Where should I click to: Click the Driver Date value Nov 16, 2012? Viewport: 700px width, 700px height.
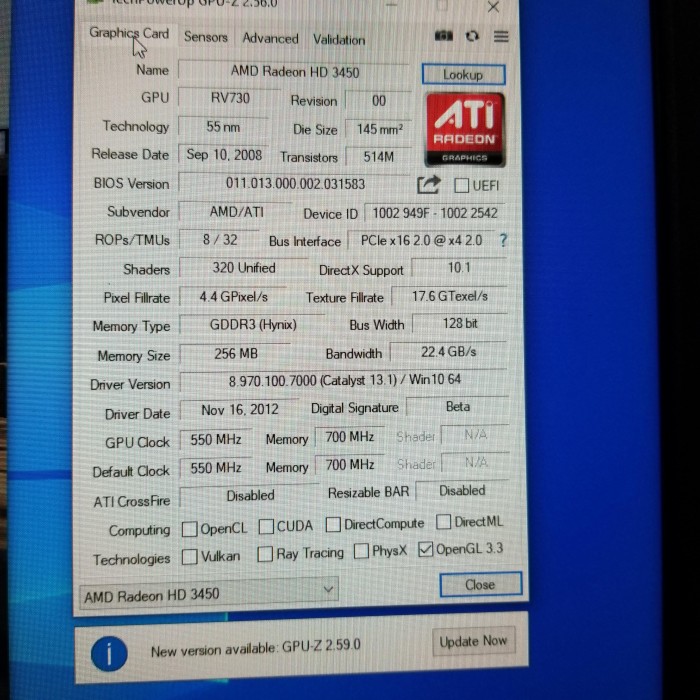(x=240, y=409)
